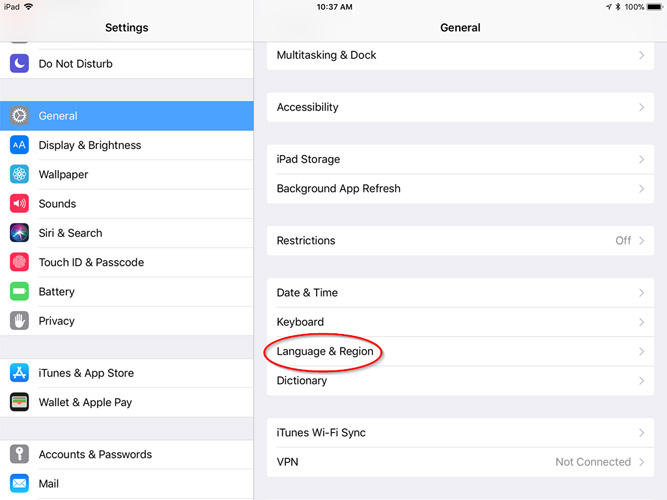The image size is (667, 500).
Task: Tap the Touch ID fingerprint icon
Action: 19,262
